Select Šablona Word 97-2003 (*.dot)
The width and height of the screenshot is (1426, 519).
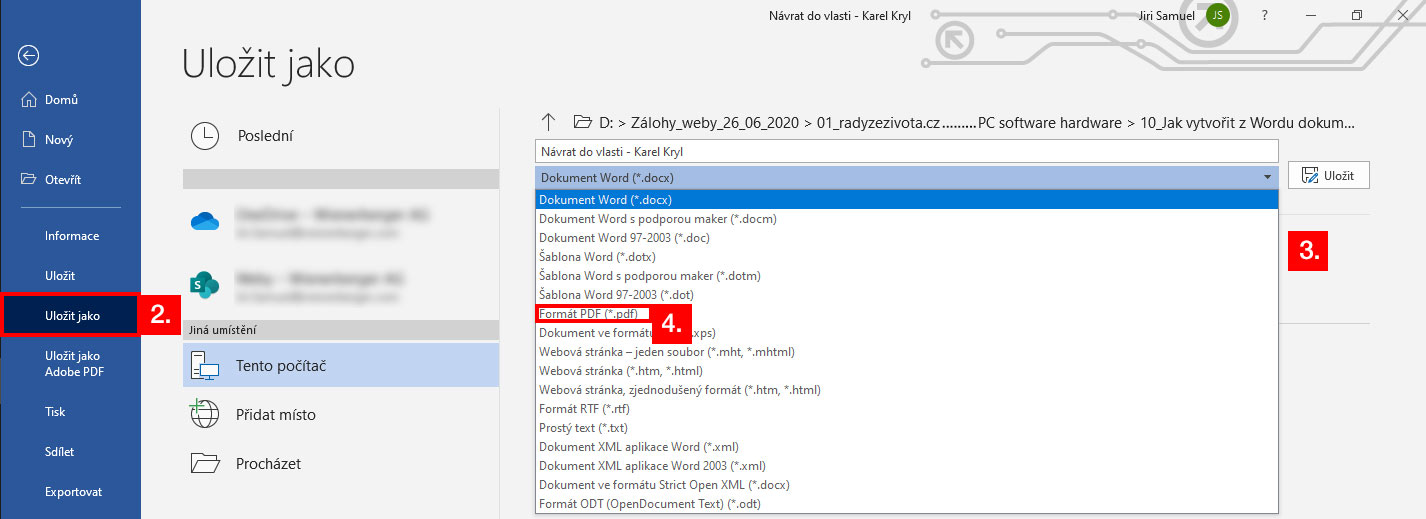[906, 294]
